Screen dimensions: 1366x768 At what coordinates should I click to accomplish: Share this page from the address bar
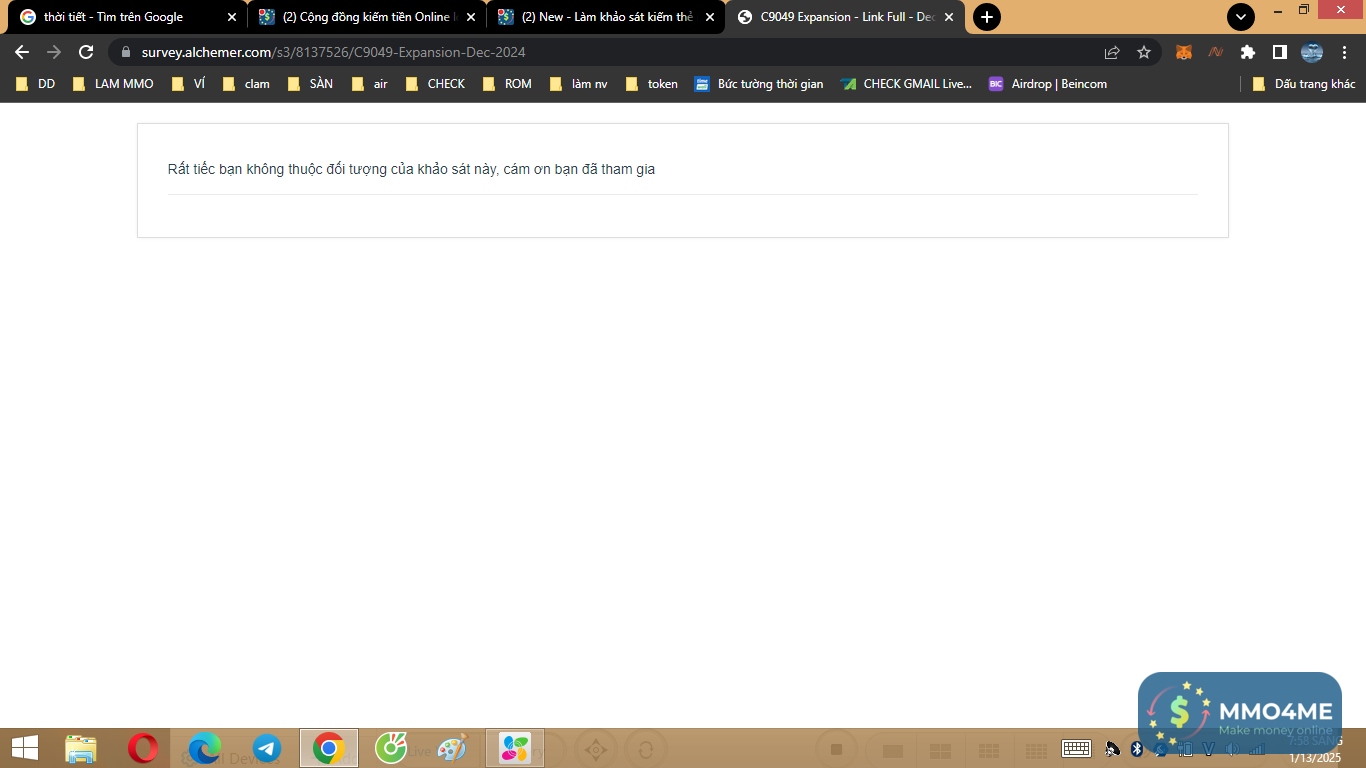pyautogui.click(x=1112, y=52)
